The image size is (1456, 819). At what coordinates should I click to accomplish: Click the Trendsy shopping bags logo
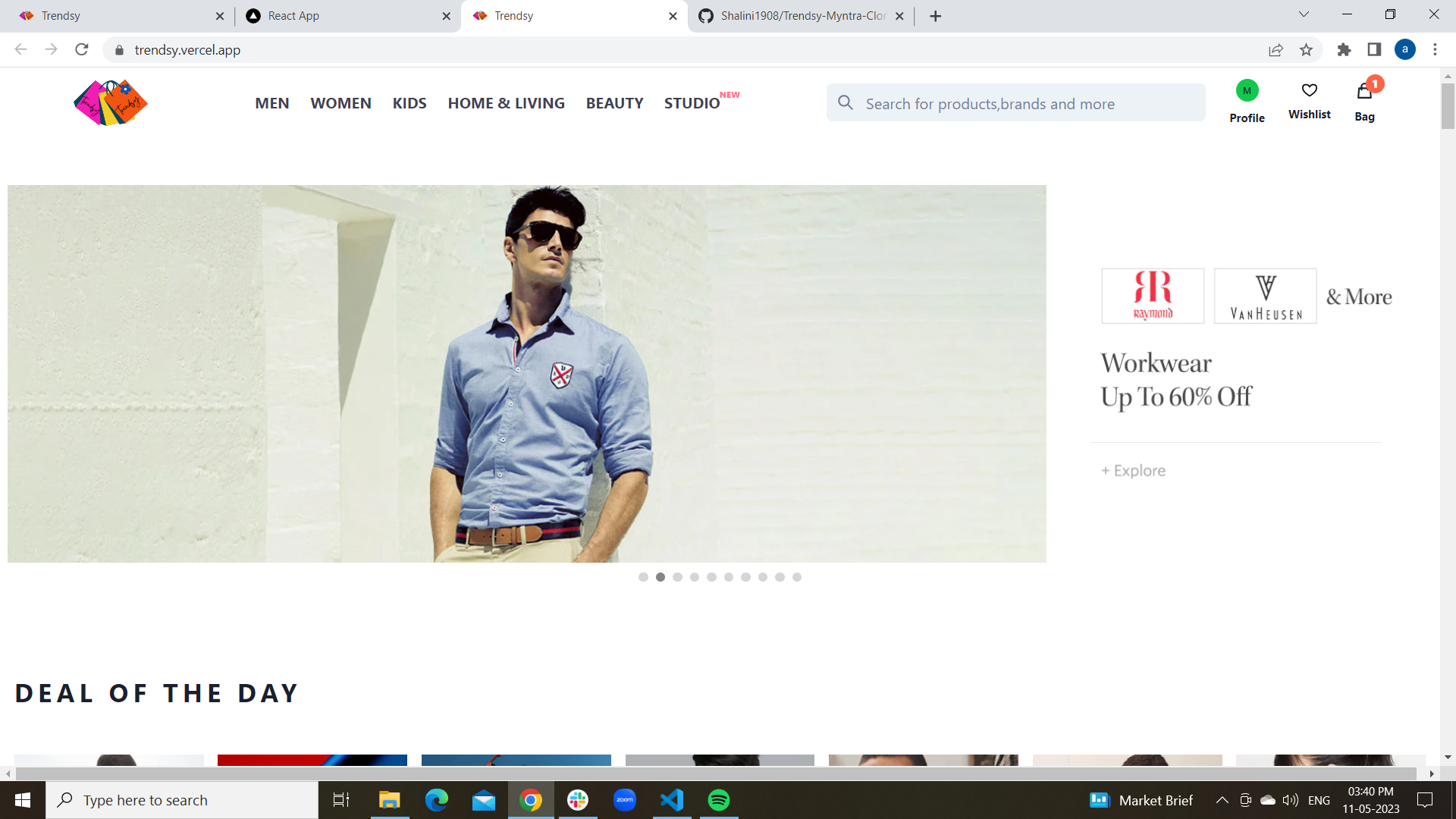pyautogui.click(x=111, y=102)
